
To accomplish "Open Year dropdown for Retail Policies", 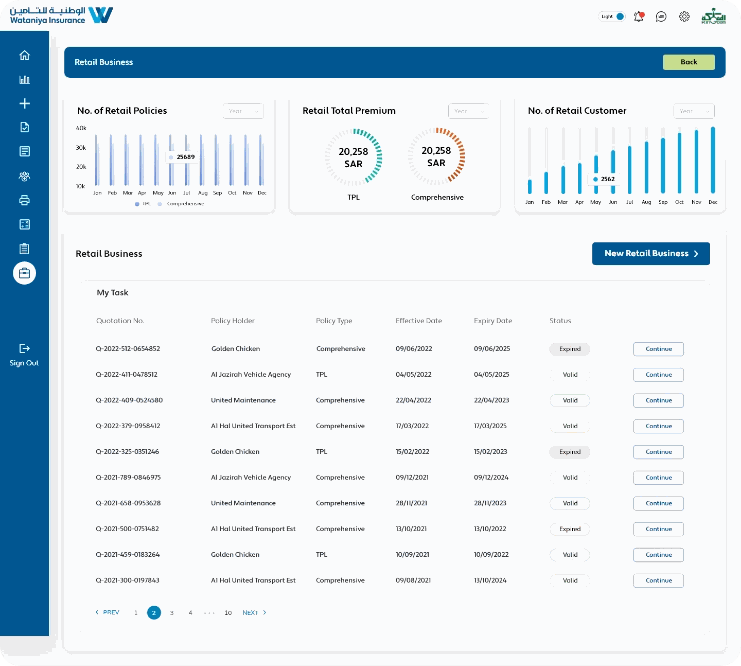I will click(243, 111).
